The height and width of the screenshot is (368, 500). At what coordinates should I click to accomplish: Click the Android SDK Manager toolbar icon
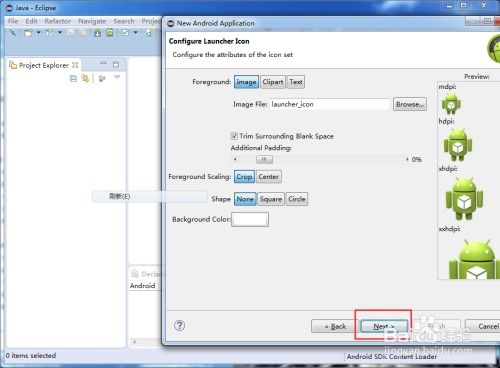pos(98,33)
